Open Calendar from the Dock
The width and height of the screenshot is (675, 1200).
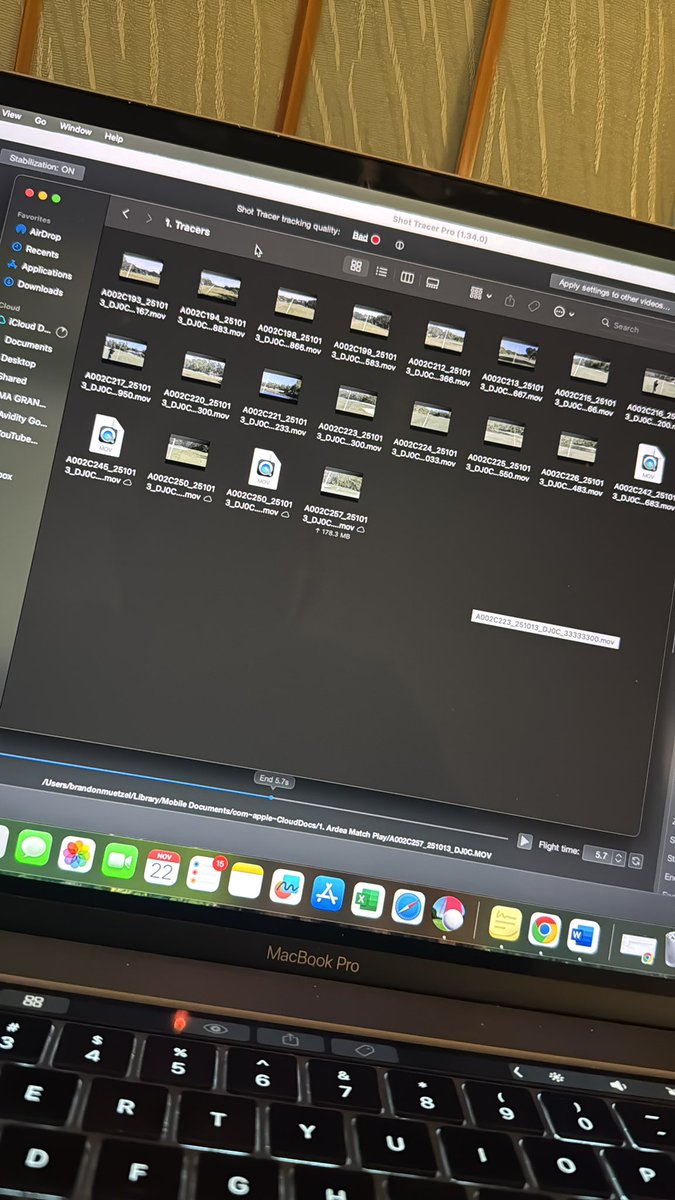162,867
